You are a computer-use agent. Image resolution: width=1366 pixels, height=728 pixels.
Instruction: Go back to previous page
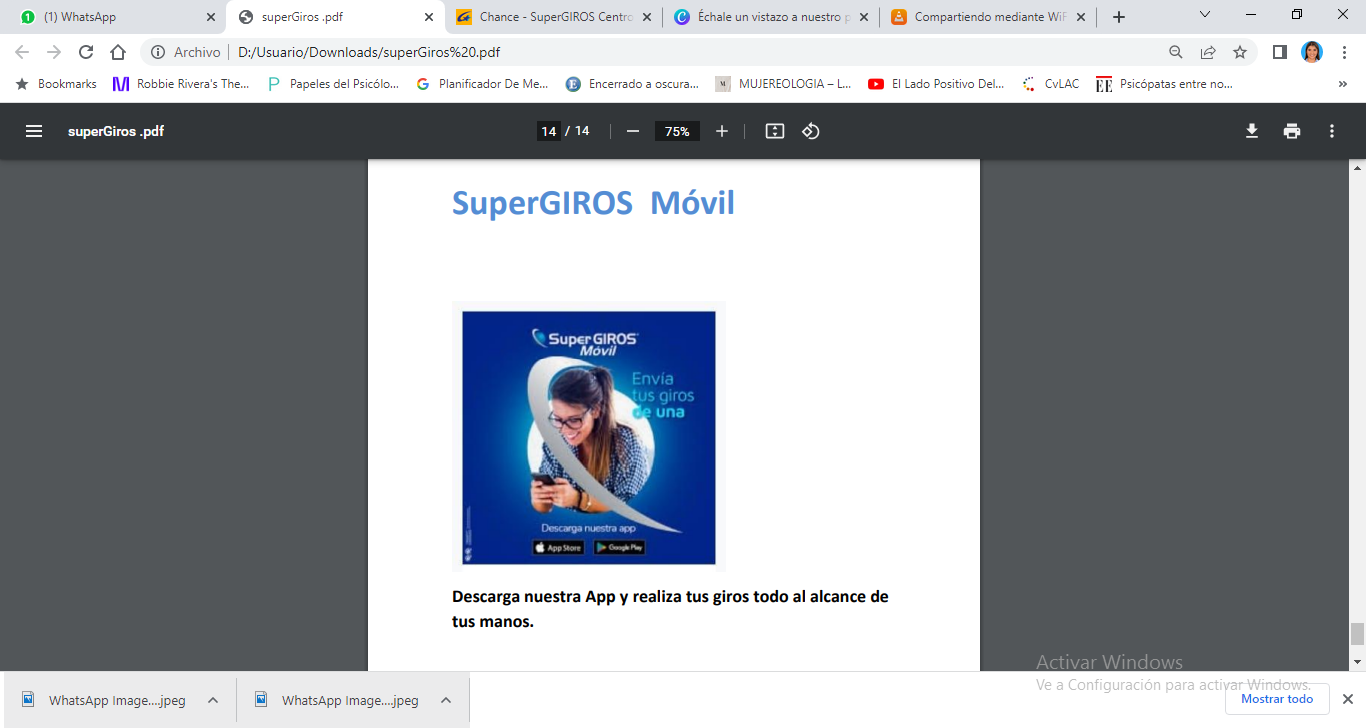(x=22, y=52)
